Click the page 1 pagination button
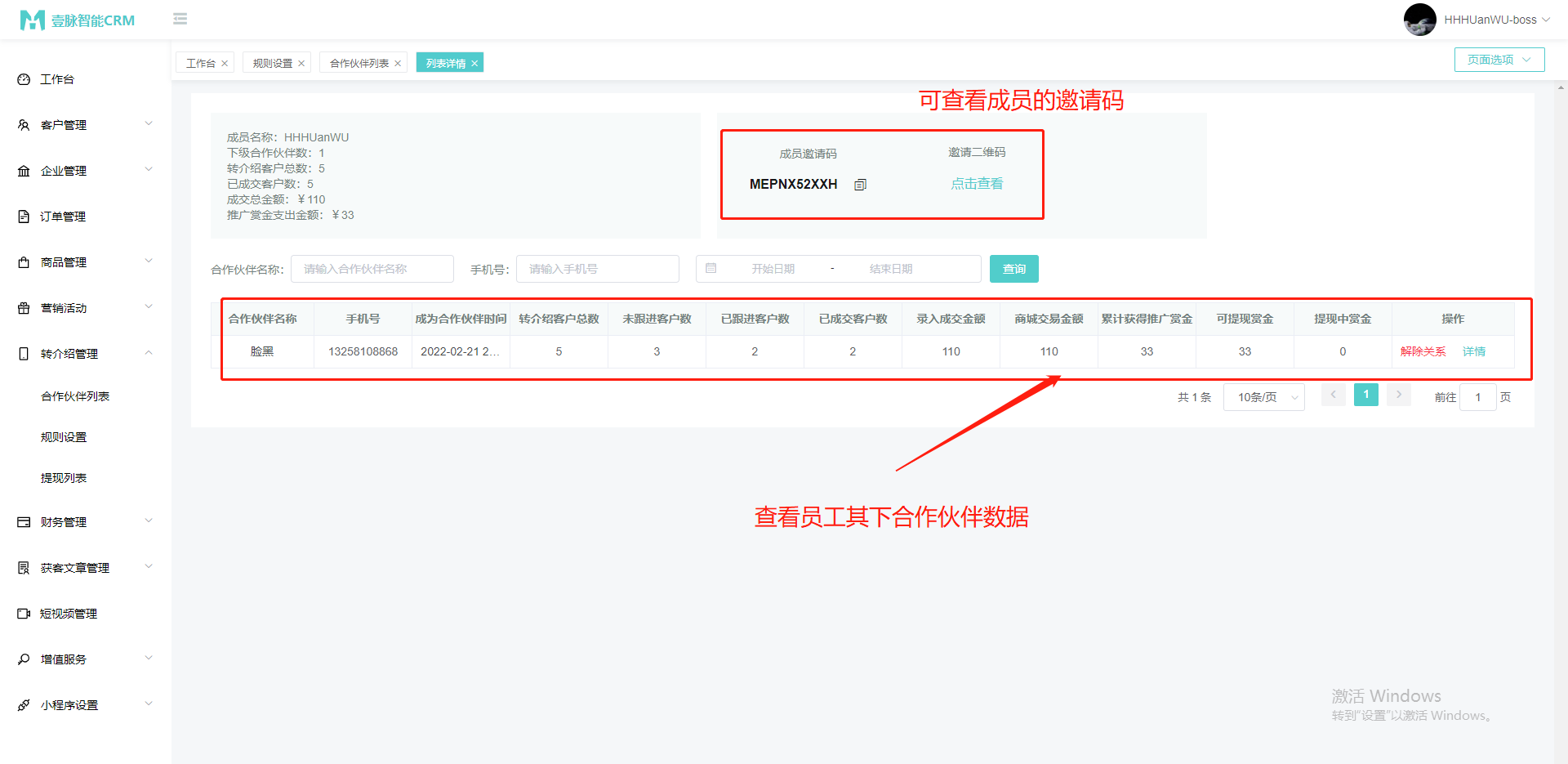Viewport: 1568px width, 764px height. pyautogui.click(x=1365, y=395)
